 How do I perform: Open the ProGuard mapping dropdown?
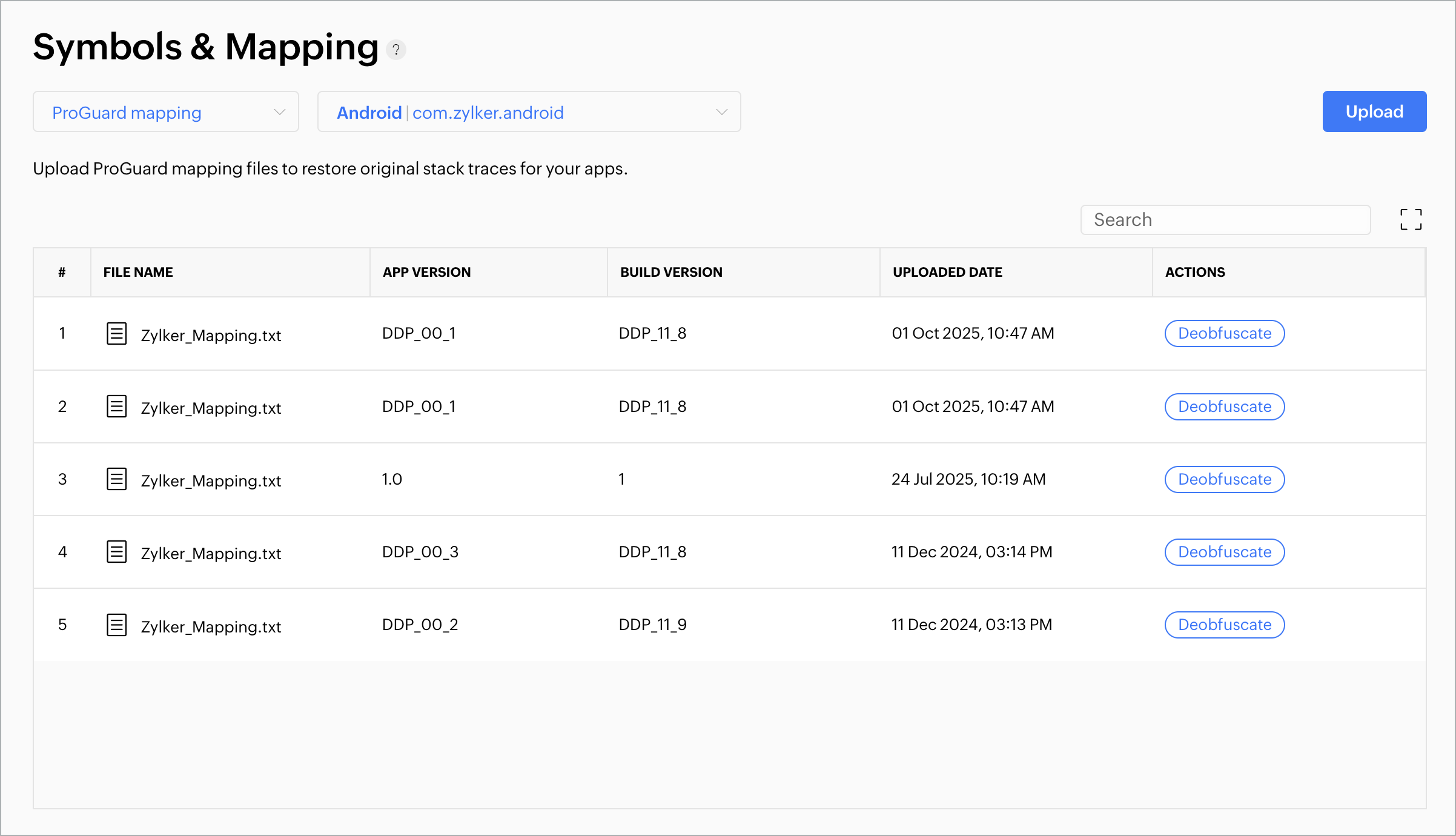pyautogui.click(x=165, y=112)
